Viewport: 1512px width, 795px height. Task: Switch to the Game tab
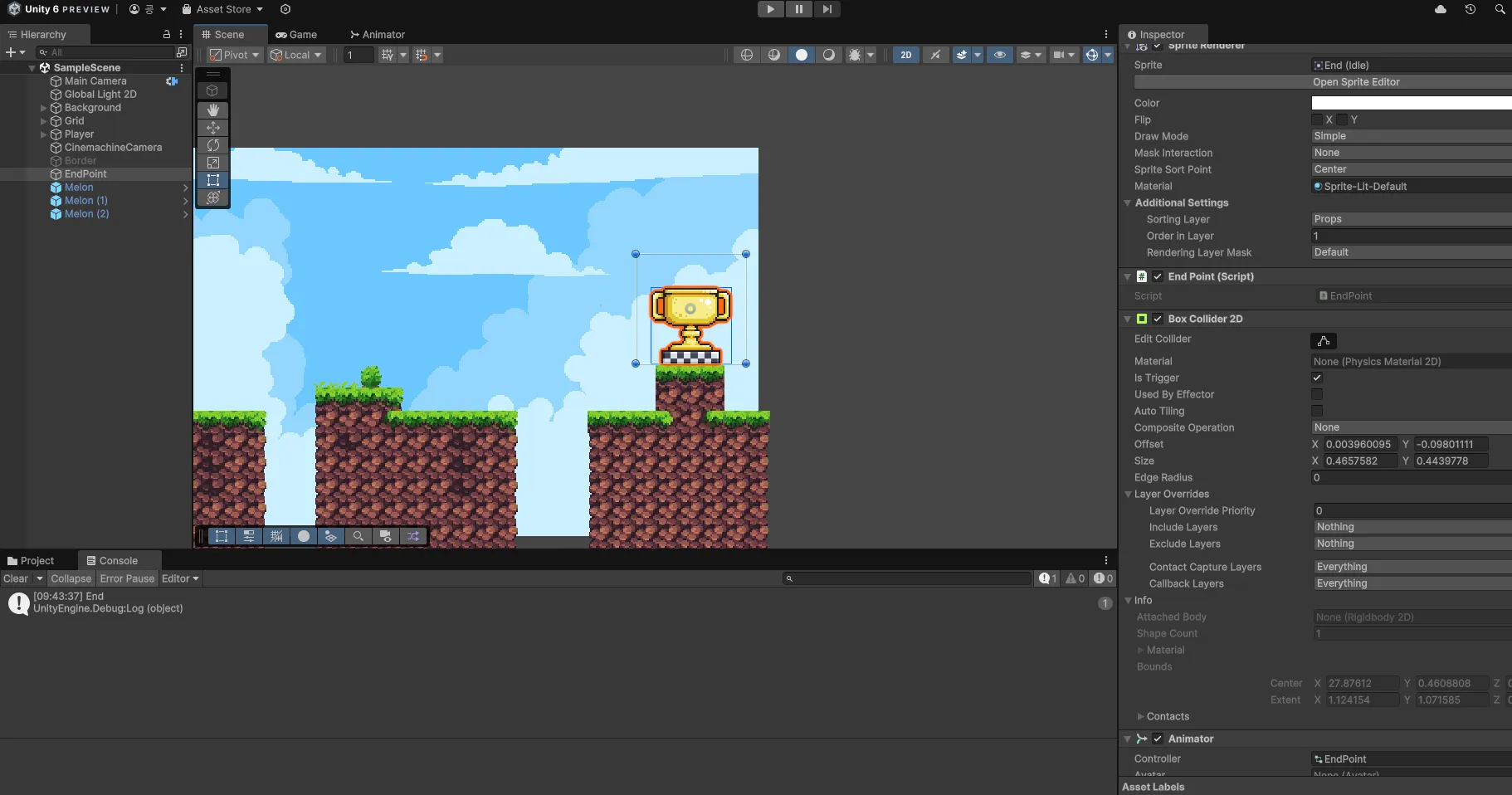(296, 35)
